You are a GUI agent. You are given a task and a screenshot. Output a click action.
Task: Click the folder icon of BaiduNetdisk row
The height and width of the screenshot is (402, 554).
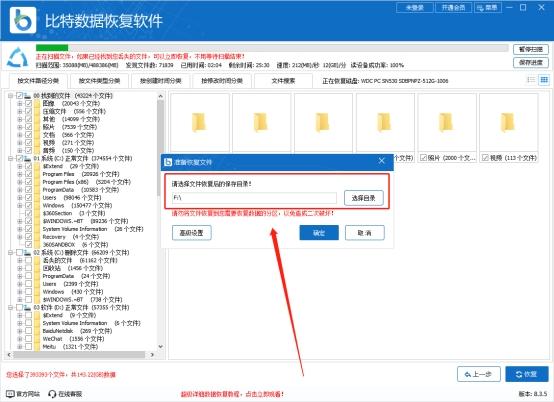[37, 331]
